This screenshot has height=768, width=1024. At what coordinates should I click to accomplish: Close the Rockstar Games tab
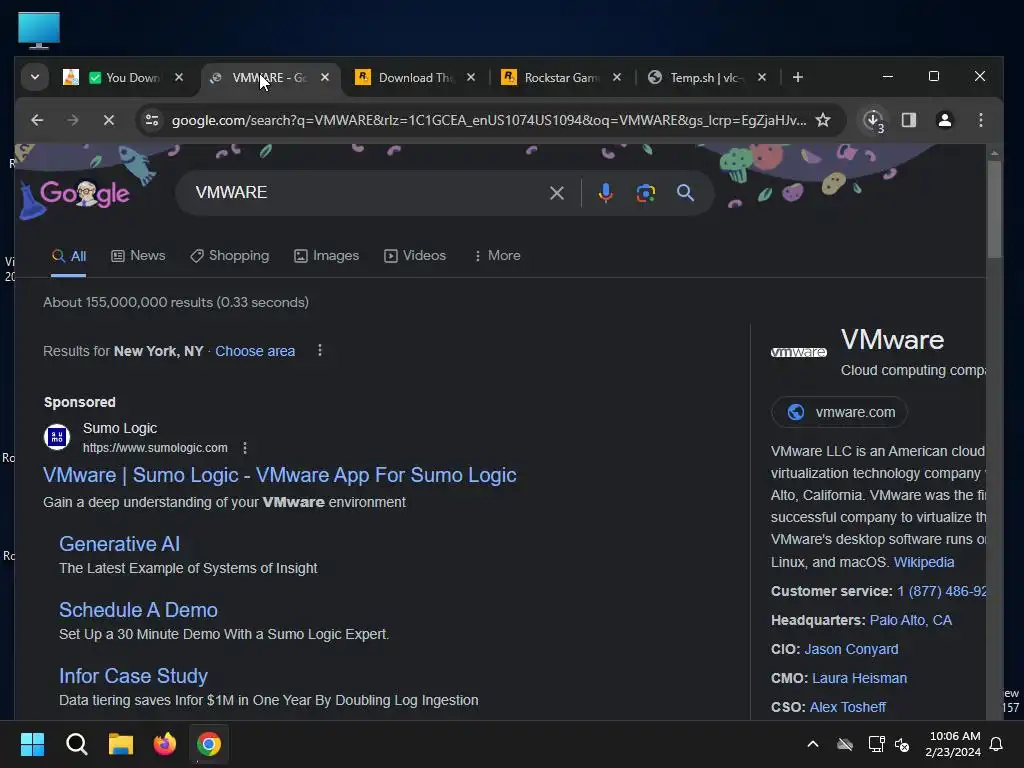coord(617,78)
